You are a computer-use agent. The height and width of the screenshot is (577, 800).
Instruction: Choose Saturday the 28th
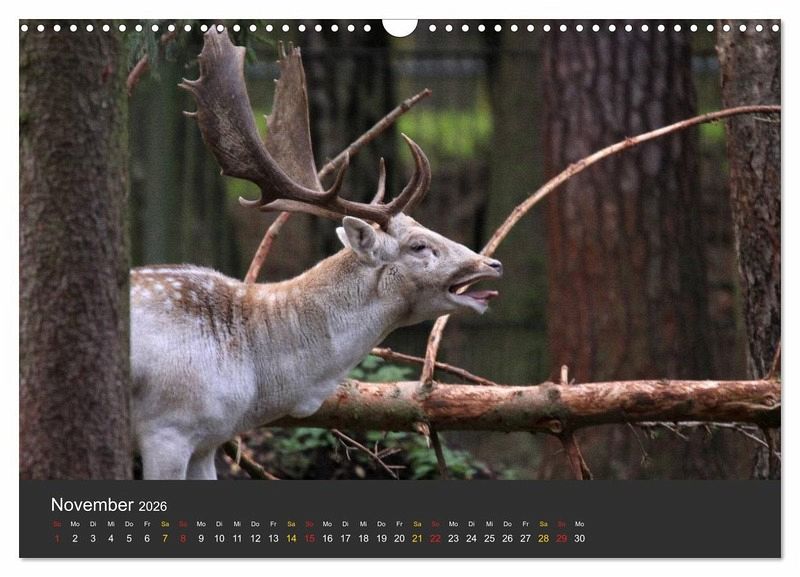543,538
